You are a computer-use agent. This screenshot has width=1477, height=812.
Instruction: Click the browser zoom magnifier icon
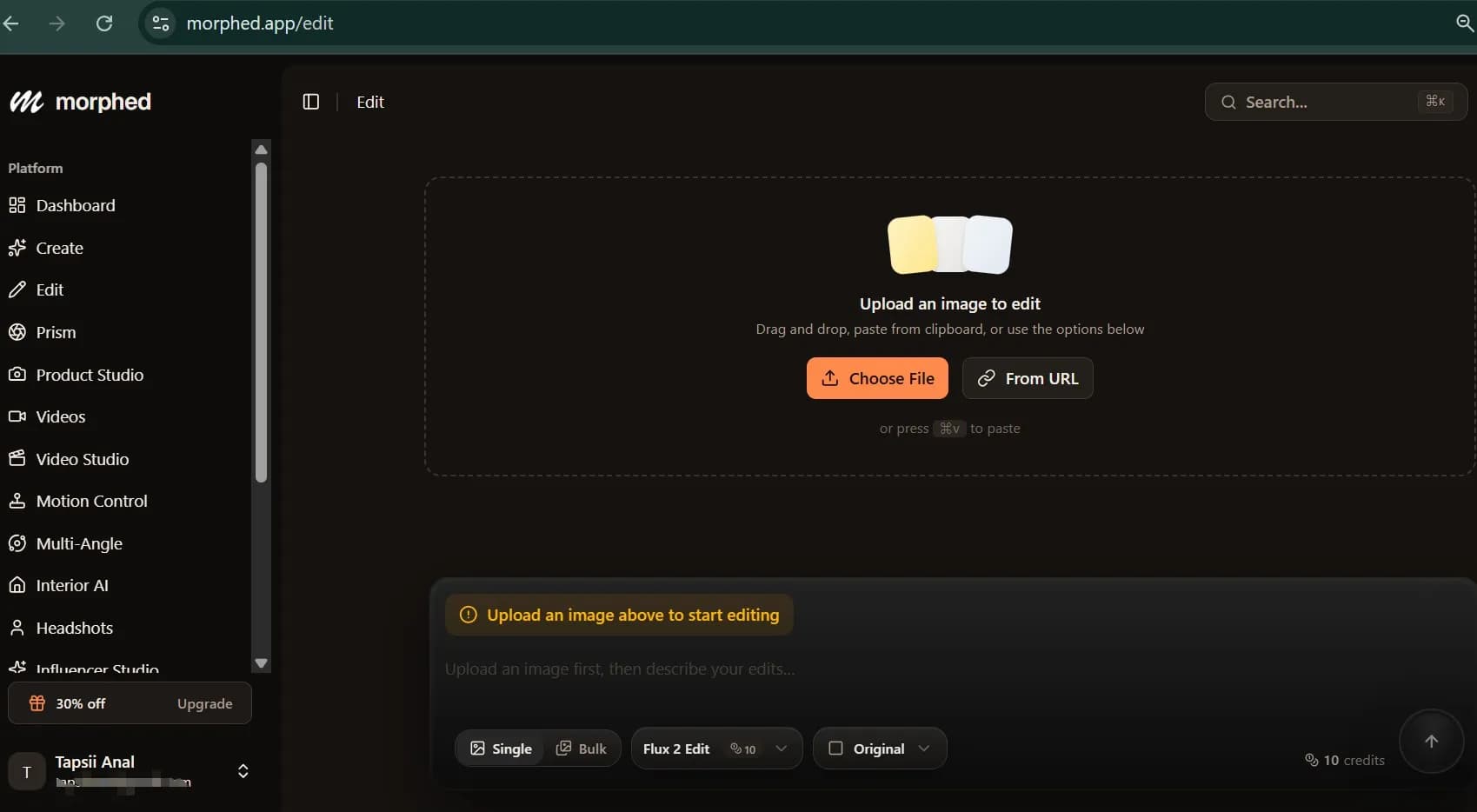tap(1465, 23)
